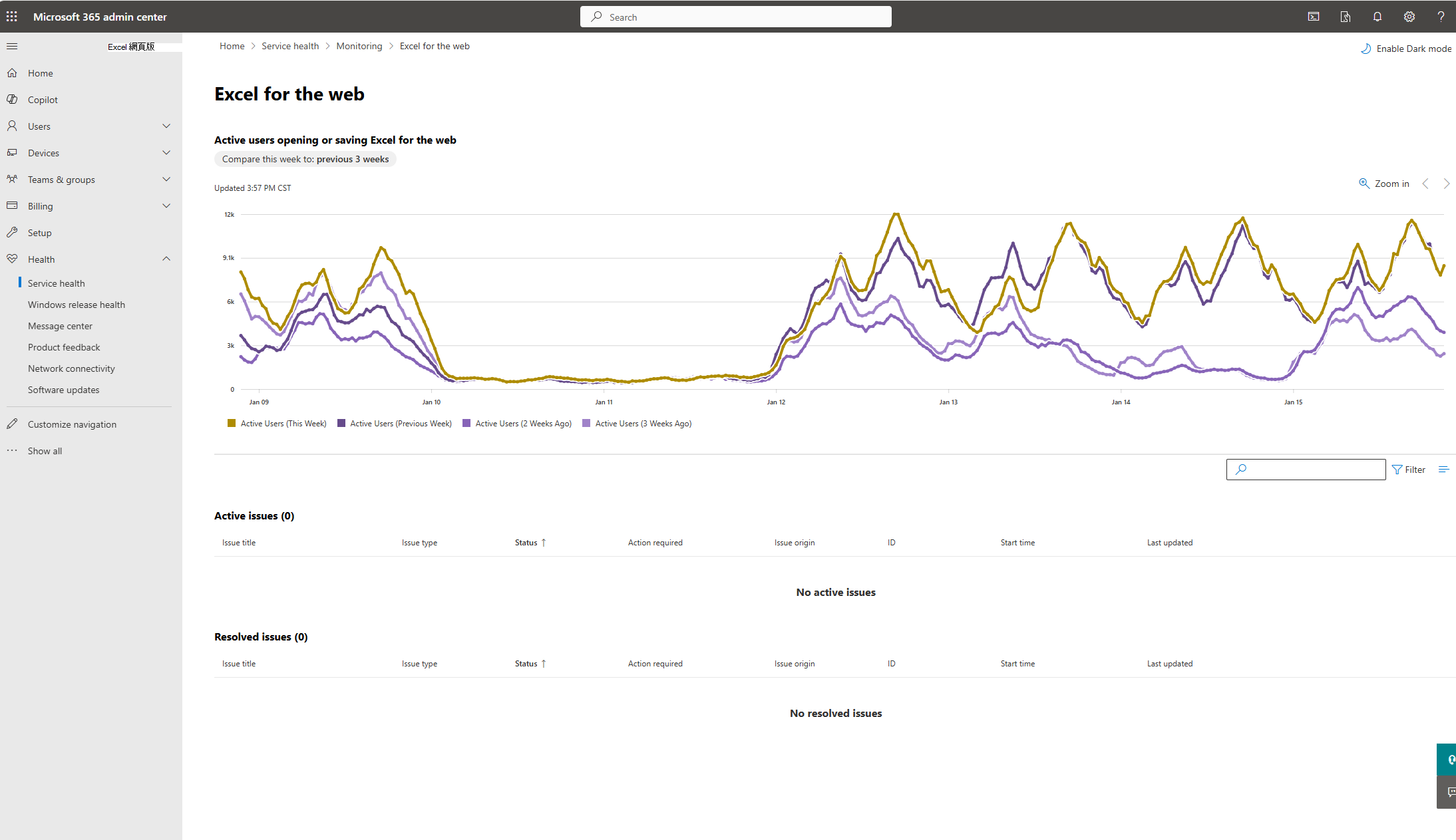
Task: Expand the Devices section chevron
Action: coord(166,152)
